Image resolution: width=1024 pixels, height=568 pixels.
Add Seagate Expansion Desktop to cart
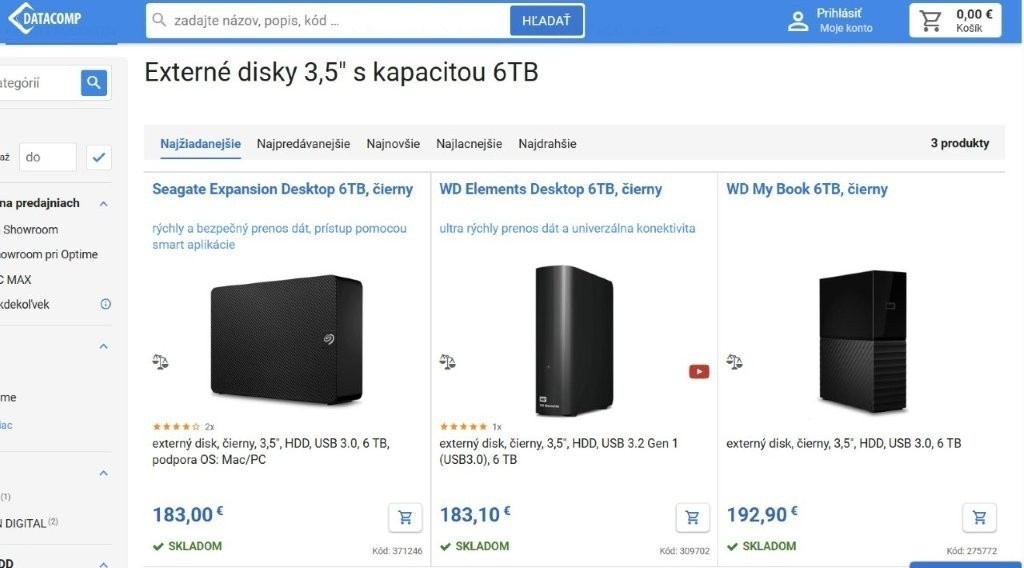click(x=405, y=517)
